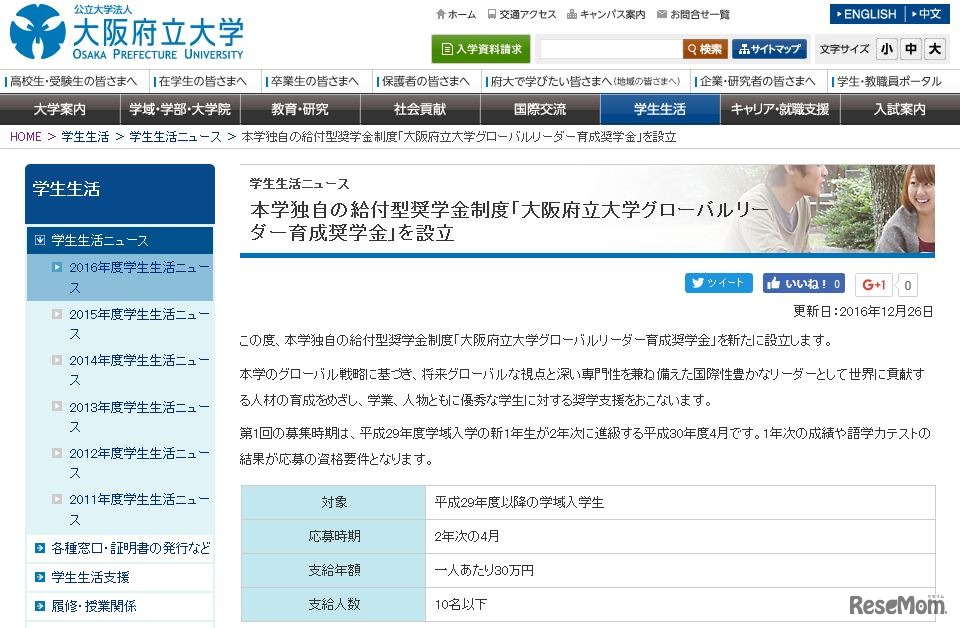Click the 支給人数 table header cell
This screenshot has width=960, height=628.
pyautogui.click(x=334, y=604)
